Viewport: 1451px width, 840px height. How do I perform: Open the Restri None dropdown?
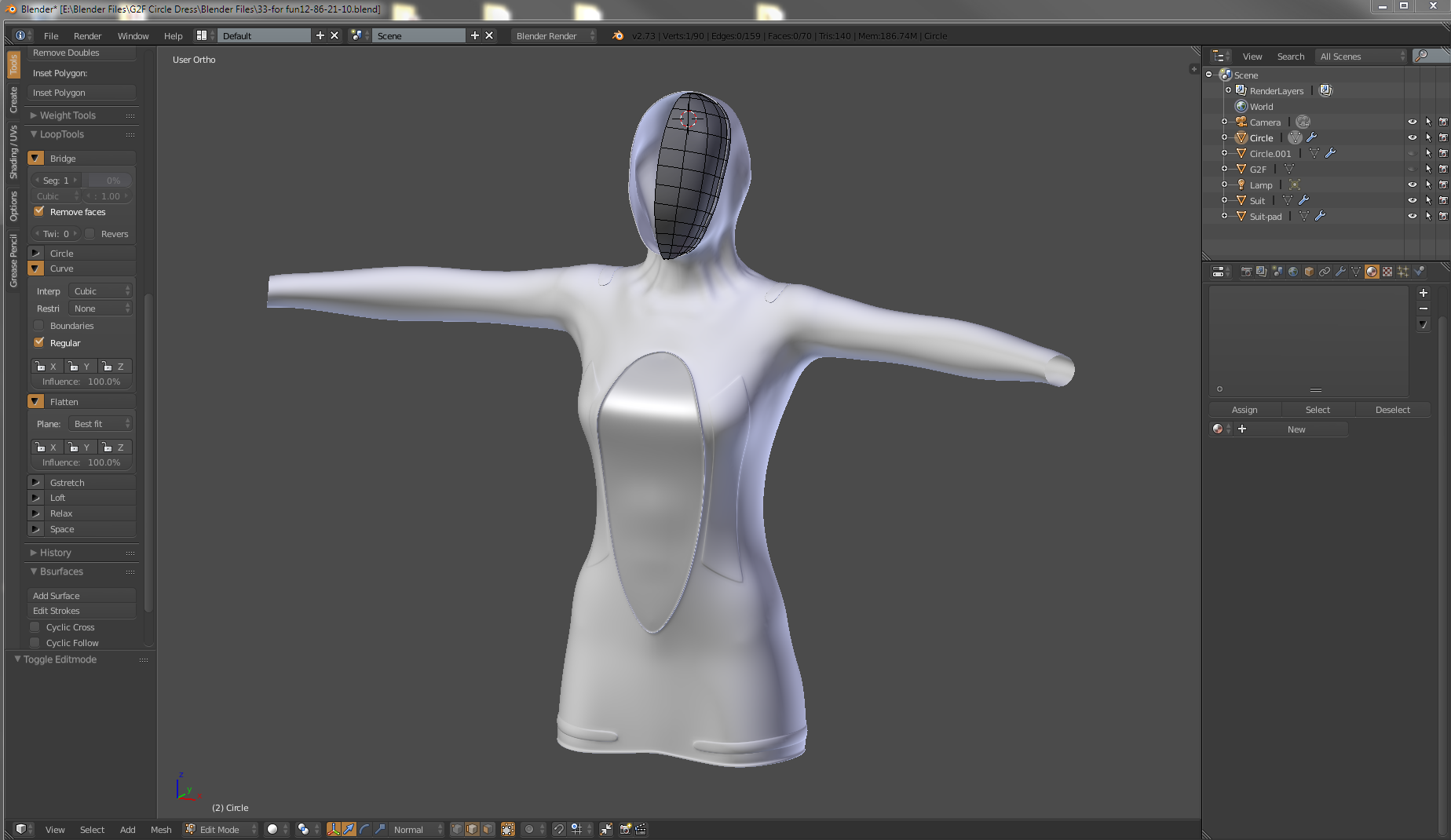(101, 308)
